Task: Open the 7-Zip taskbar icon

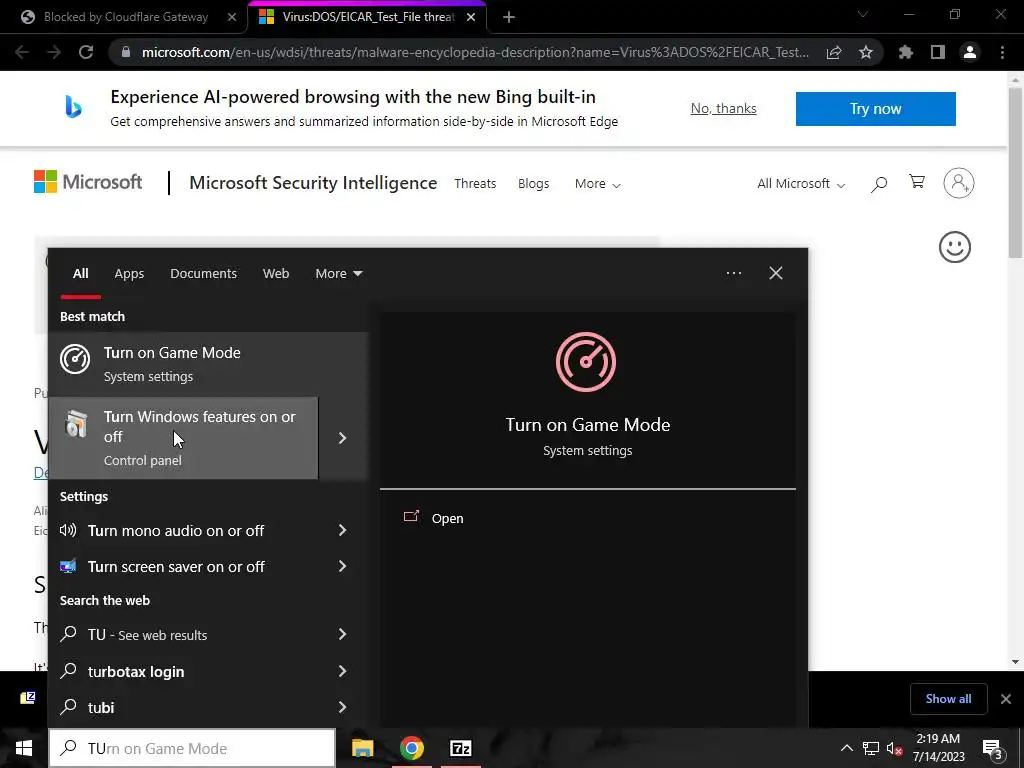Action: pyautogui.click(x=460, y=748)
